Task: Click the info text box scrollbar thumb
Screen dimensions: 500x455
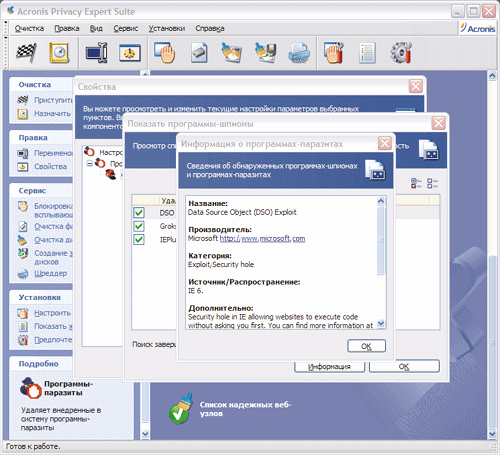Action: pyautogui.click(x=381, y=240)
